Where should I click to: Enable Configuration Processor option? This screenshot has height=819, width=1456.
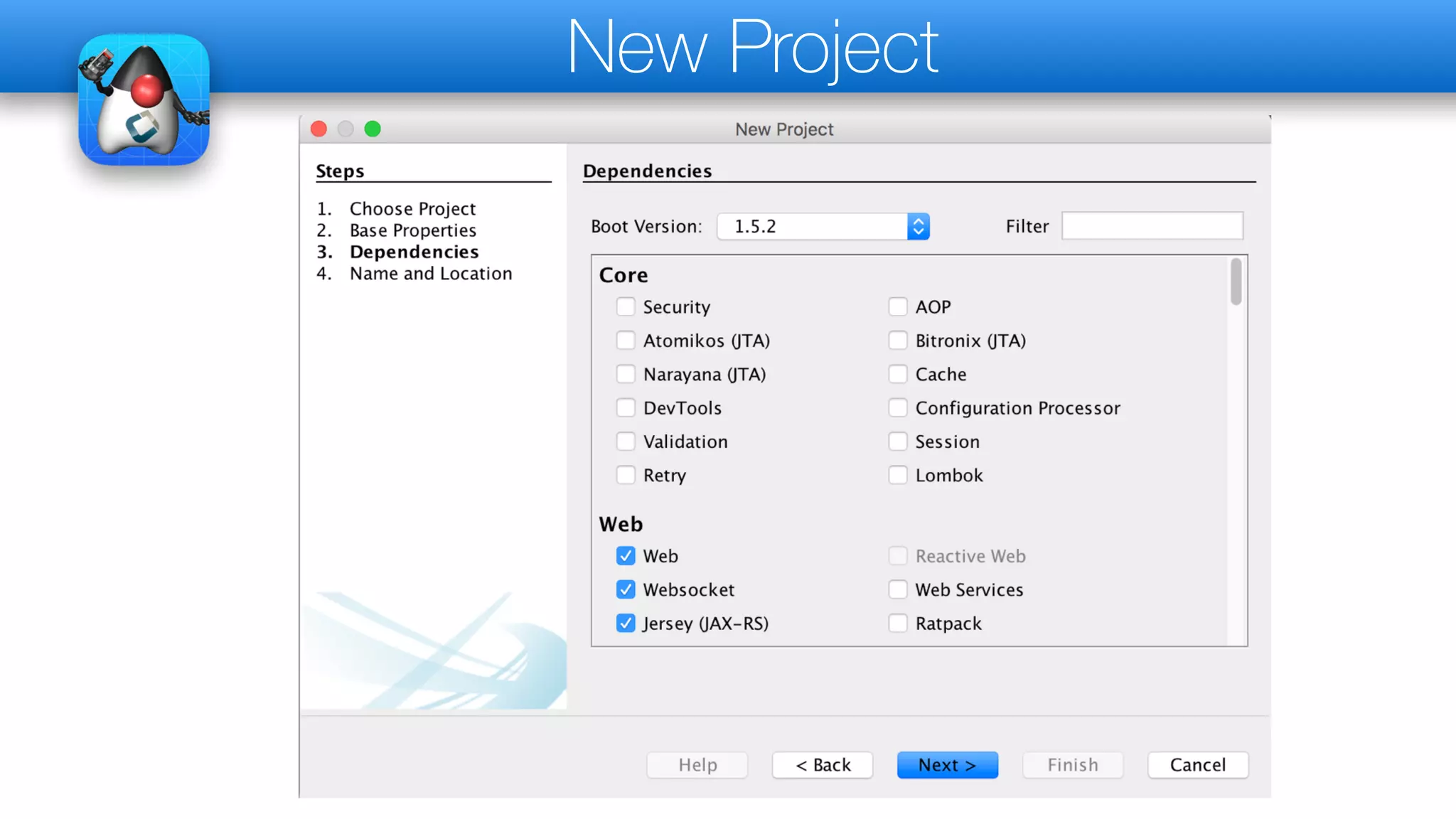tap(898, 408)
